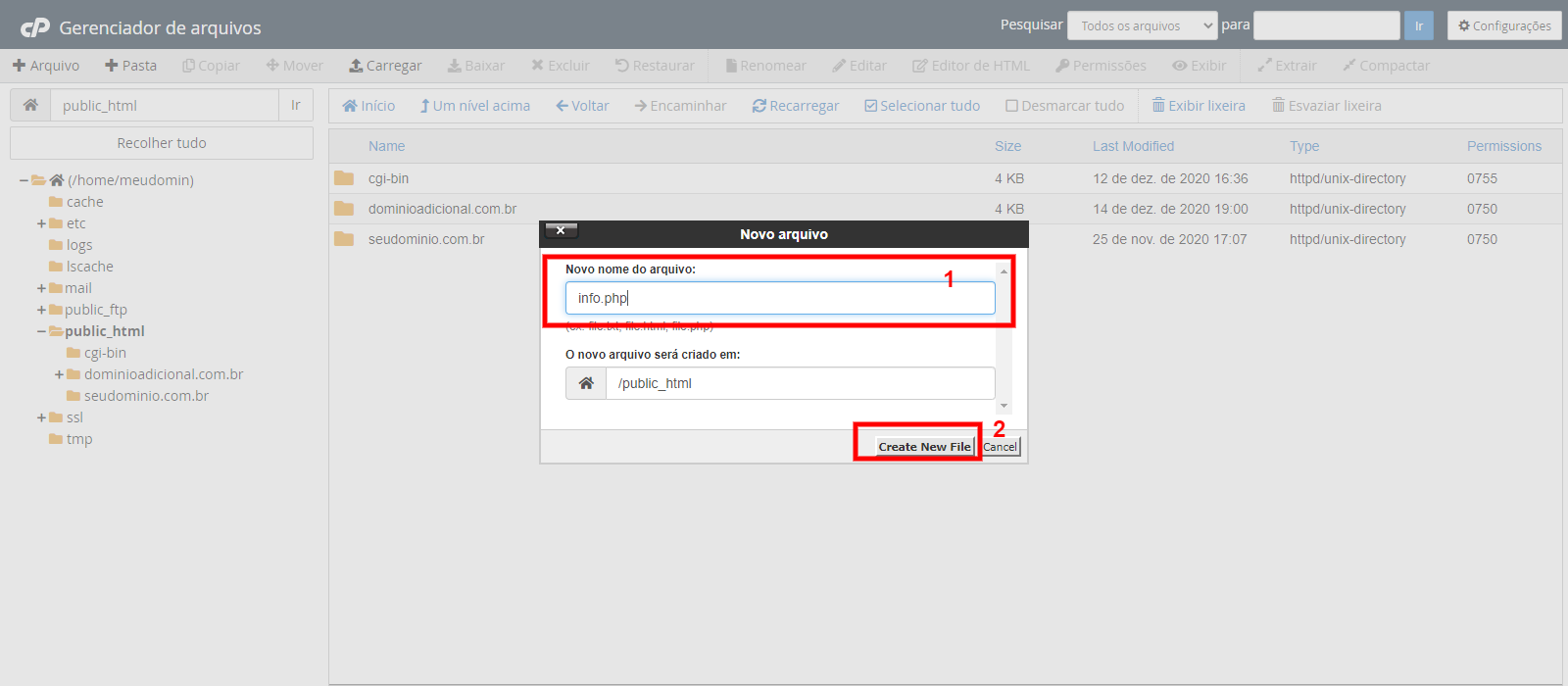Click the Renomear toolbar item

(765, 66)
